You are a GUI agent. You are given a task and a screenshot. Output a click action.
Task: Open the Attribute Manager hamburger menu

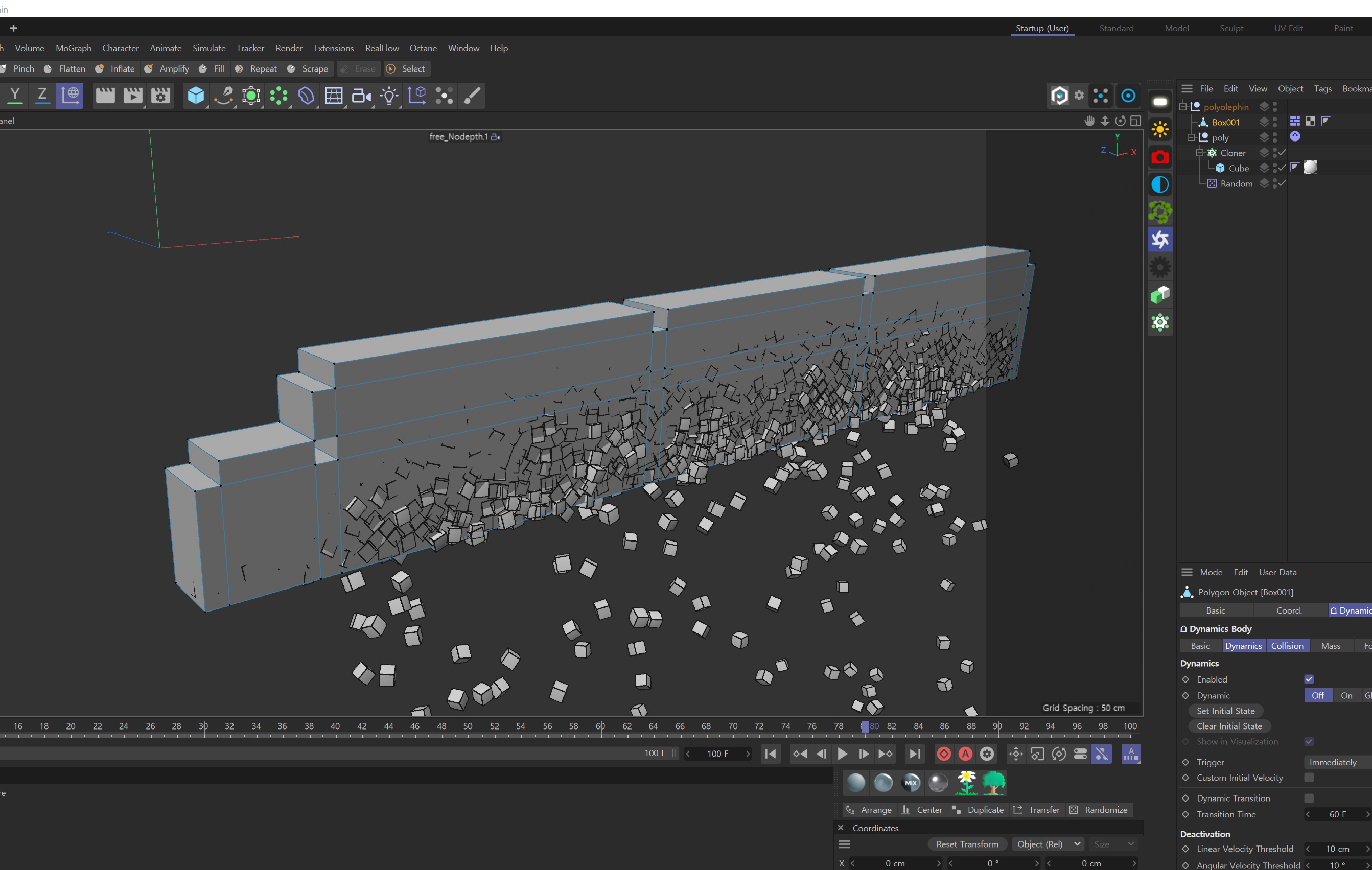pos(1187,572)
